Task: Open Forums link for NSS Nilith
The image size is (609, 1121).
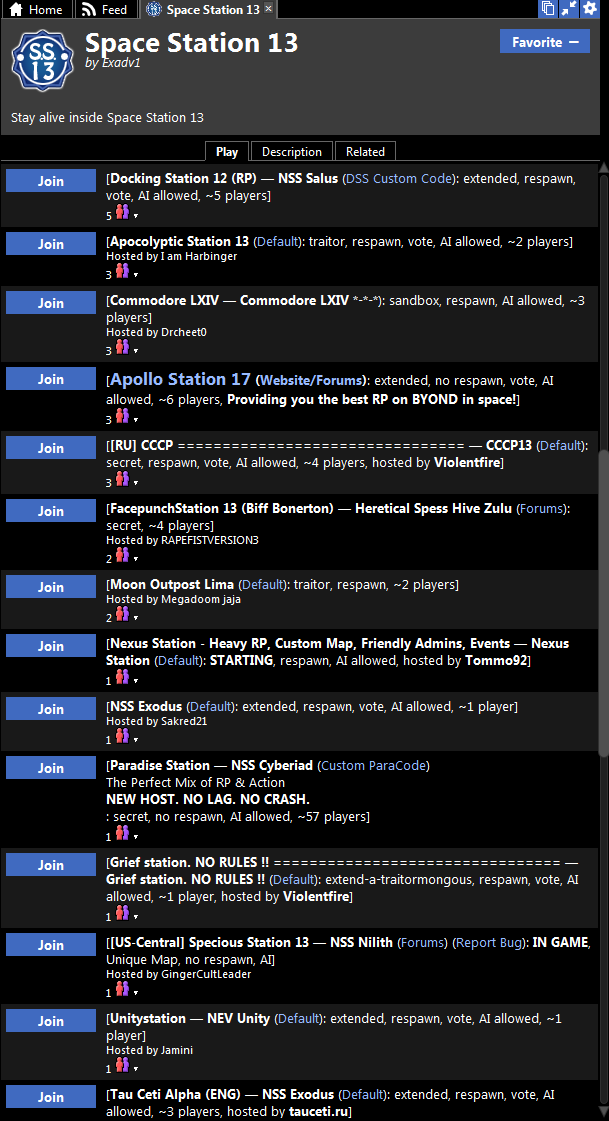Action: [x=422, y=942]
